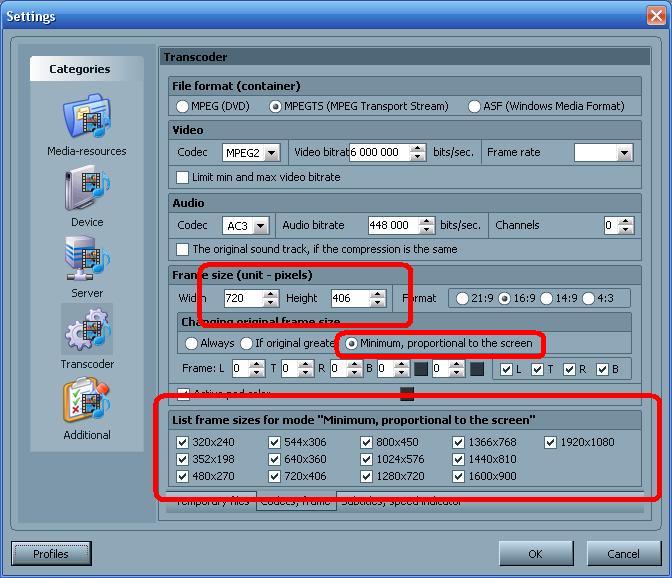Click the Active pad color swatch

click(407, 394)
